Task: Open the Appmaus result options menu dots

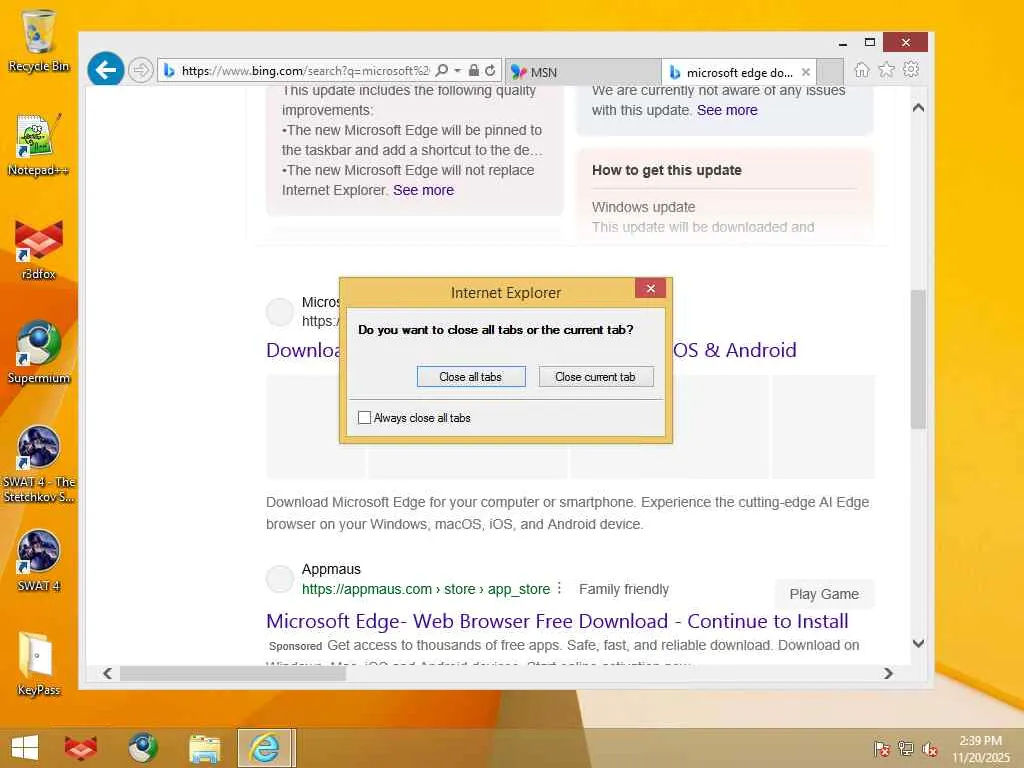Action: click(560, 588)
